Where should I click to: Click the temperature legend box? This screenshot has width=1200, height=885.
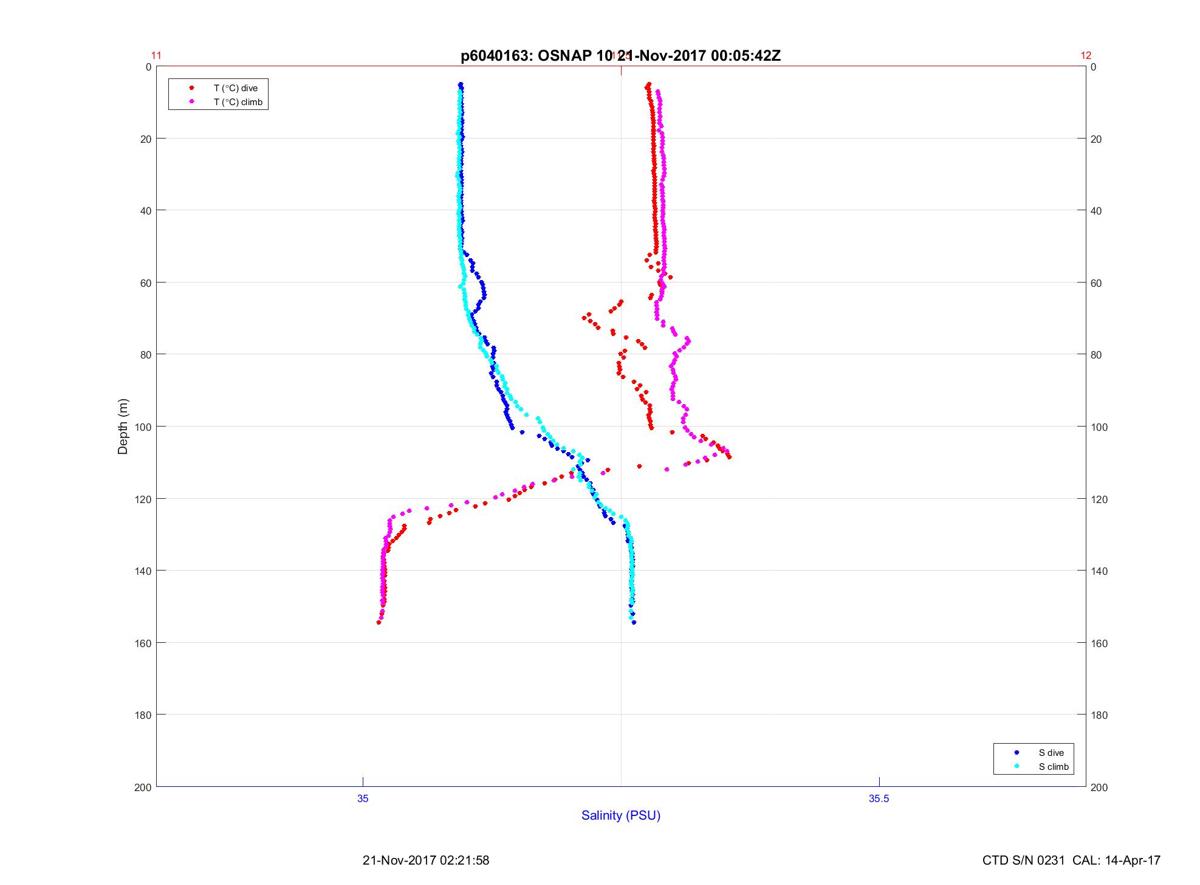220,95
